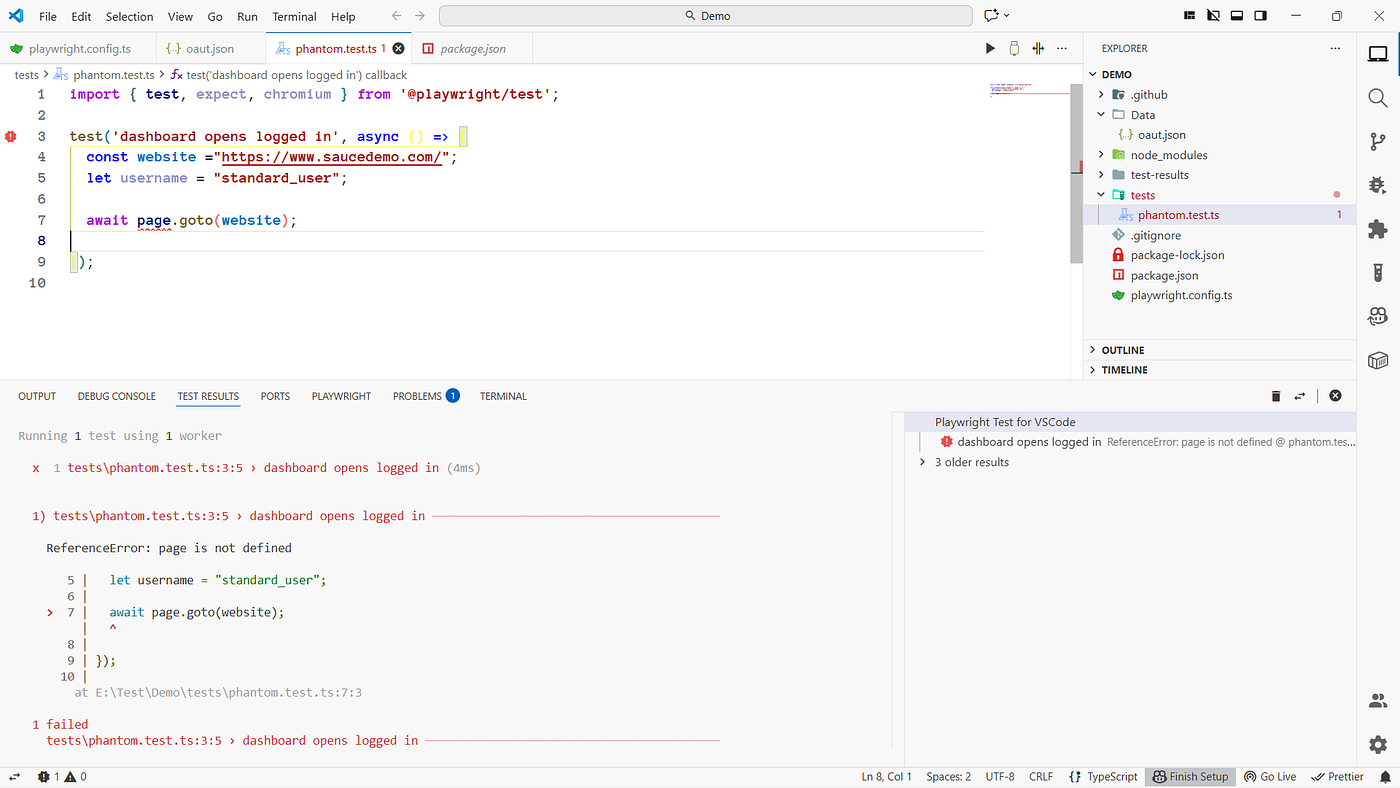Clear all test results with trash icon
The image size is (1400, 788).
[x=1276, y=396]
